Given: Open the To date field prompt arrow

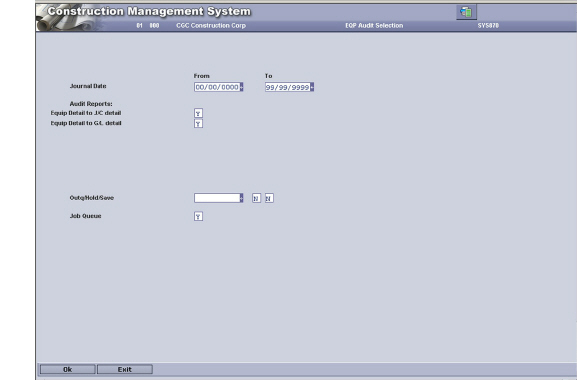Looking at the screenshot, I should [x=312, y=87].
